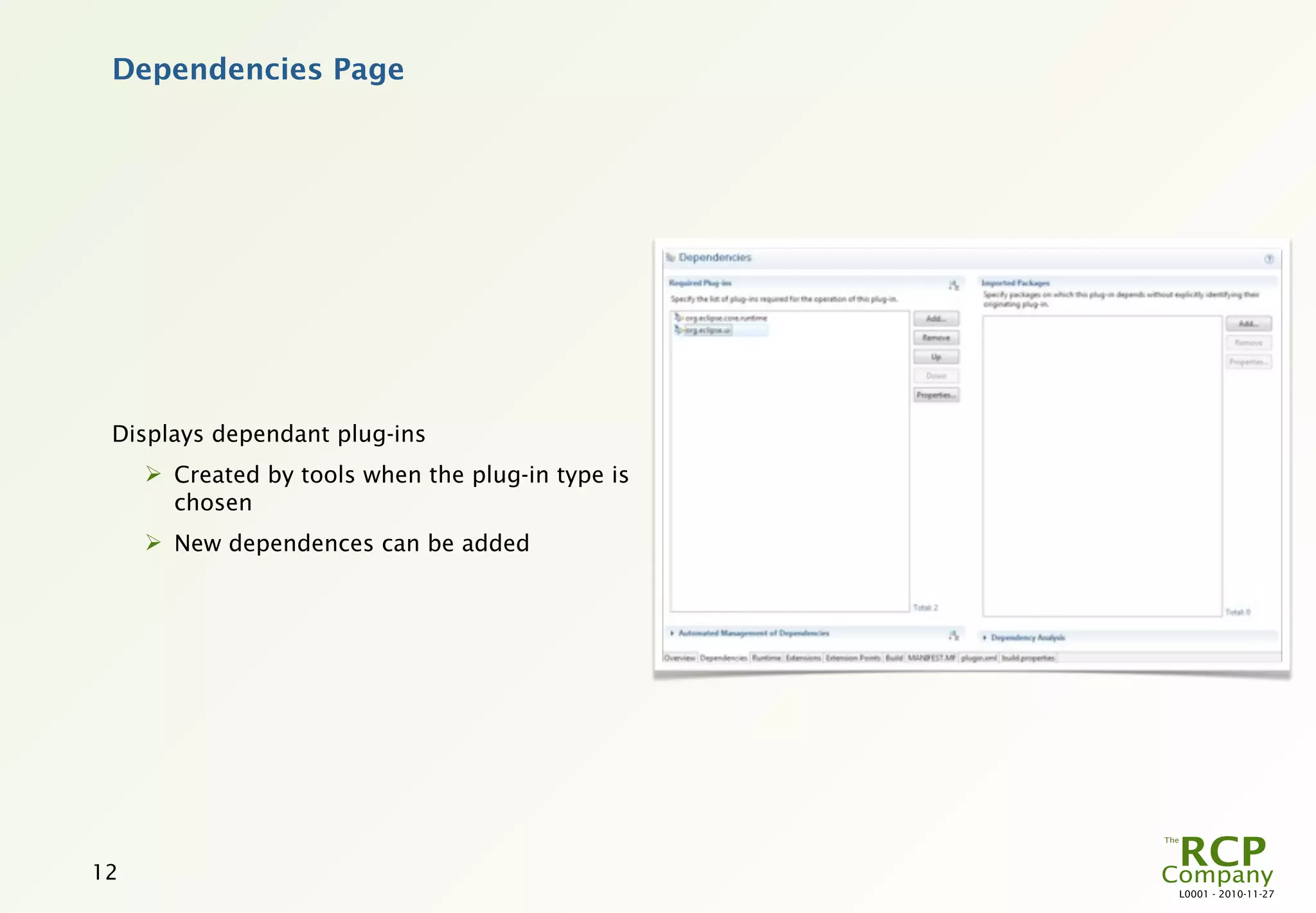Switch to the build.properties tab
The image size is (1316, 913).
[1028, 658]
